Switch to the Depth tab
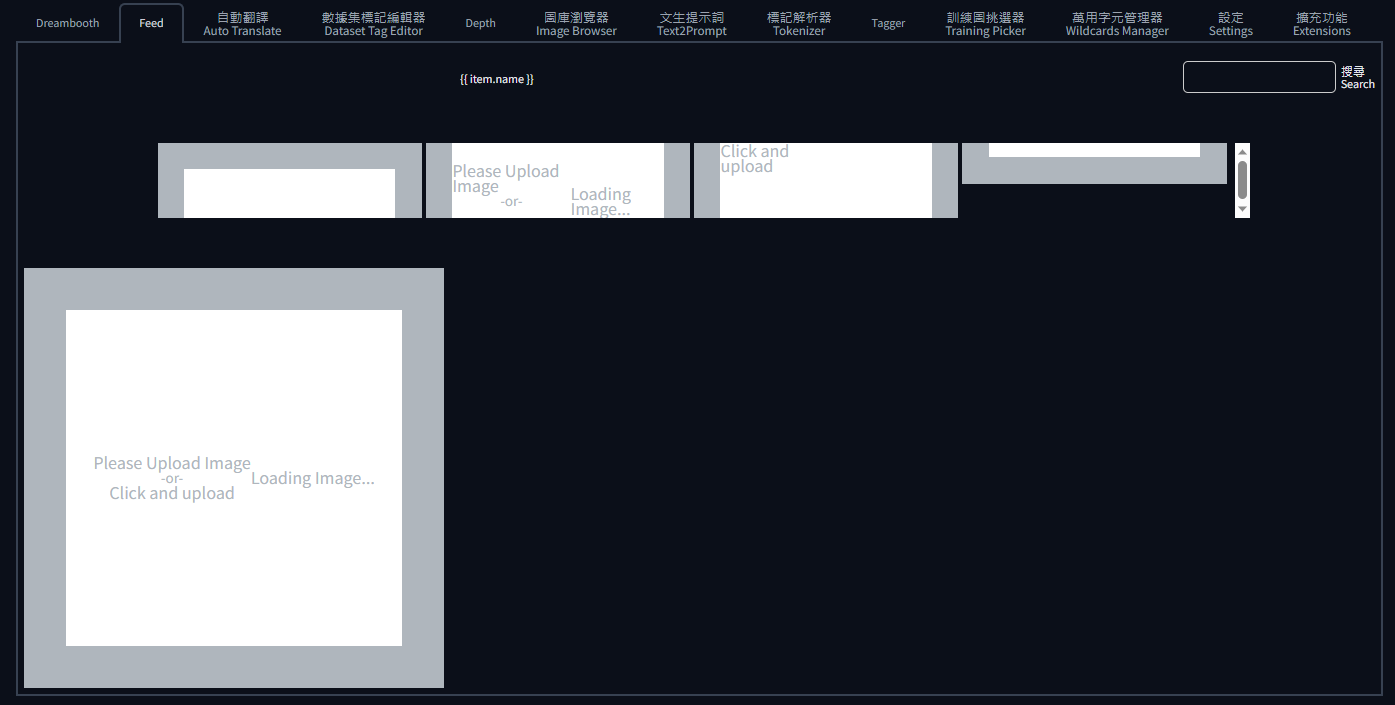The height and width of the screenshot is (705, 1395). click(x=480, y=22)
